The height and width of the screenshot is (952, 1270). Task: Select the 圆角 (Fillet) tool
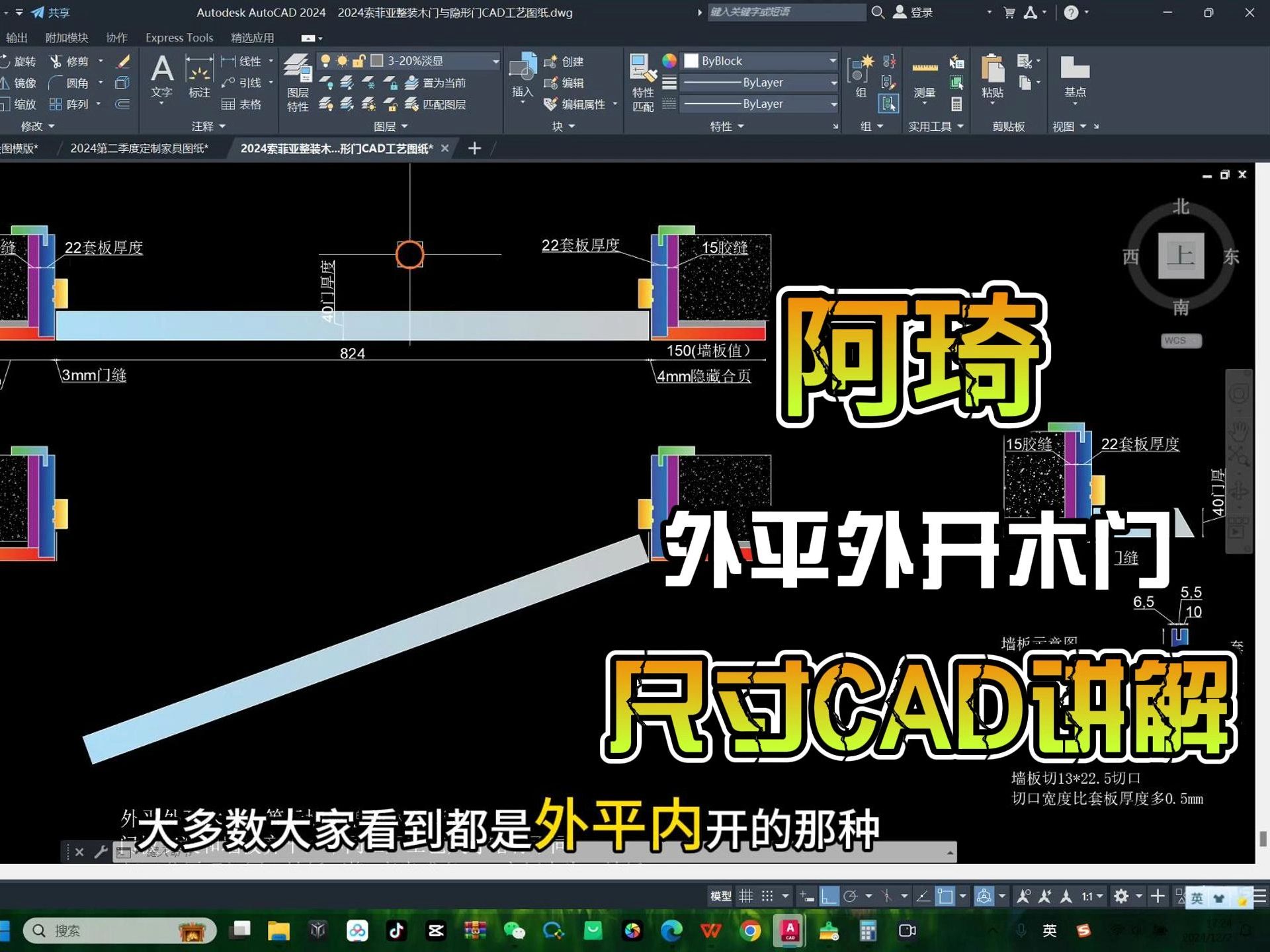click(x=69, y=83)
